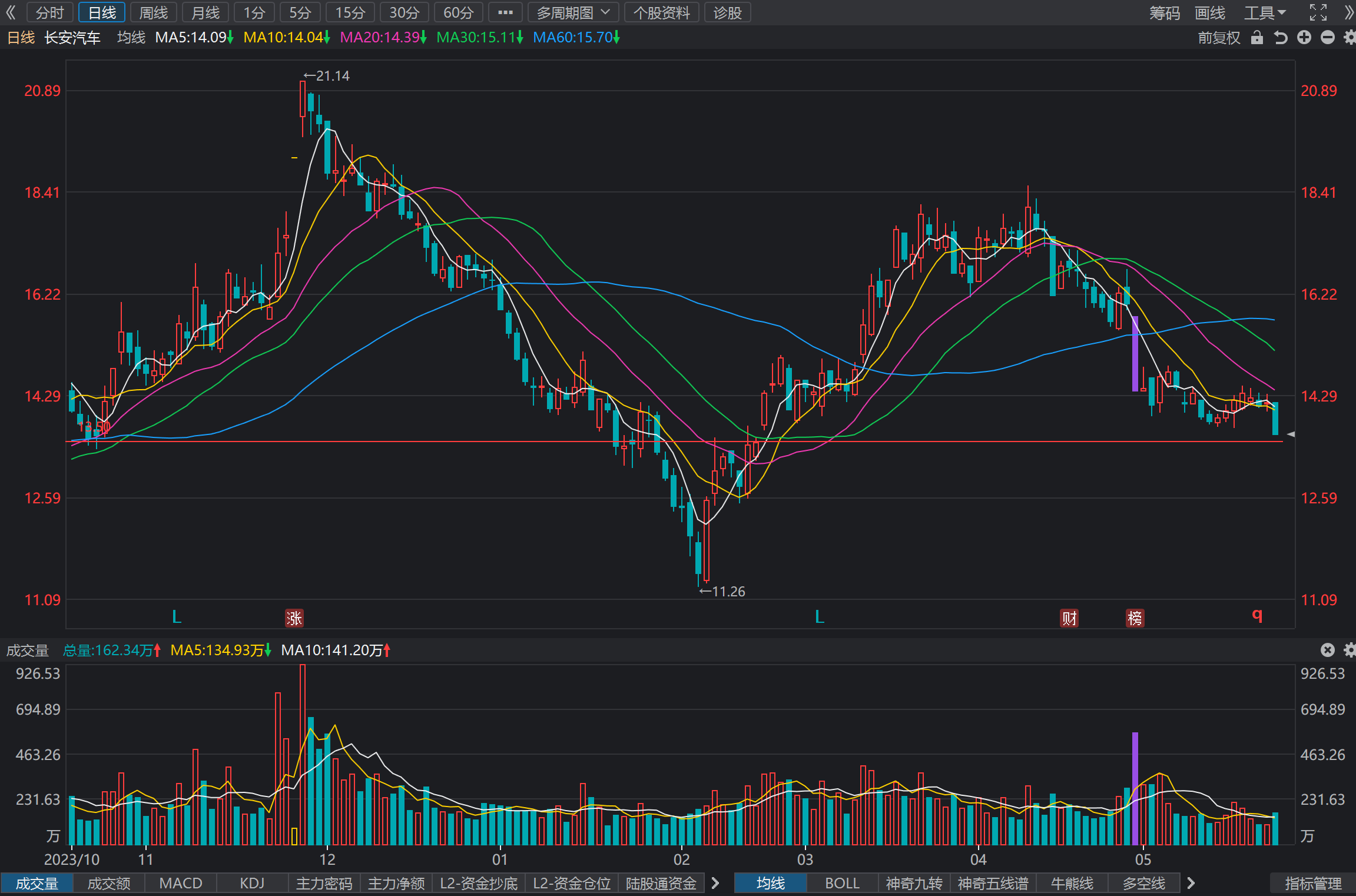Click the current price arrow marker
The height and width of the screenshot is (896, 1356).
tap(1291, 434)
